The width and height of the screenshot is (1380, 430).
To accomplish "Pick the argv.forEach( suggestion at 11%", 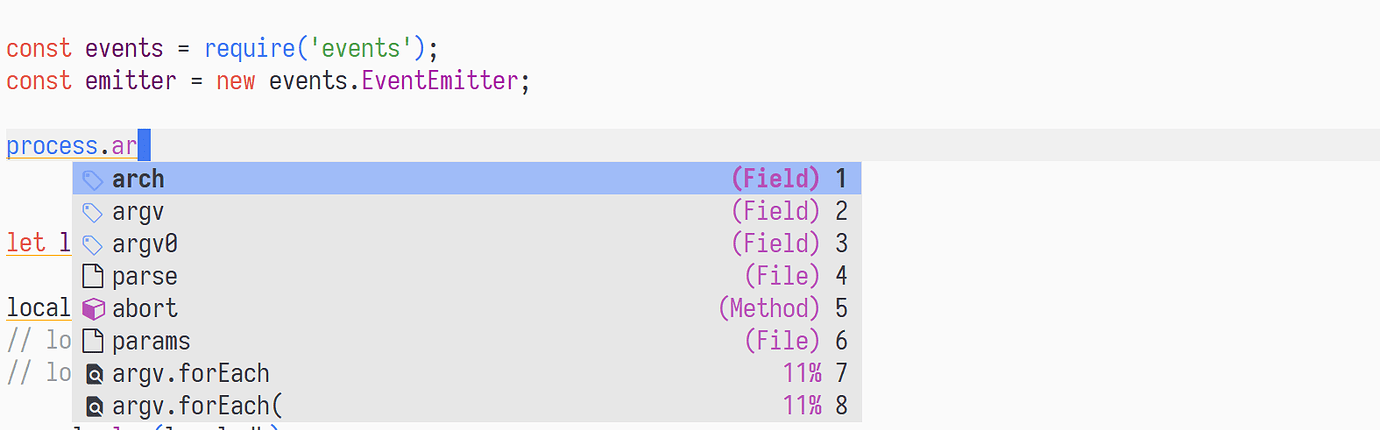I will pos(467,405).
